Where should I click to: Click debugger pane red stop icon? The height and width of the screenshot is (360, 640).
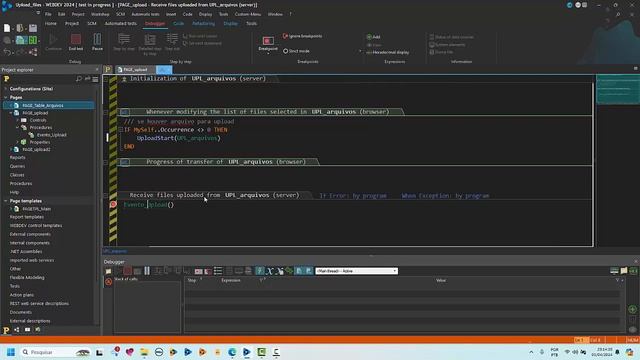point(127,271)
